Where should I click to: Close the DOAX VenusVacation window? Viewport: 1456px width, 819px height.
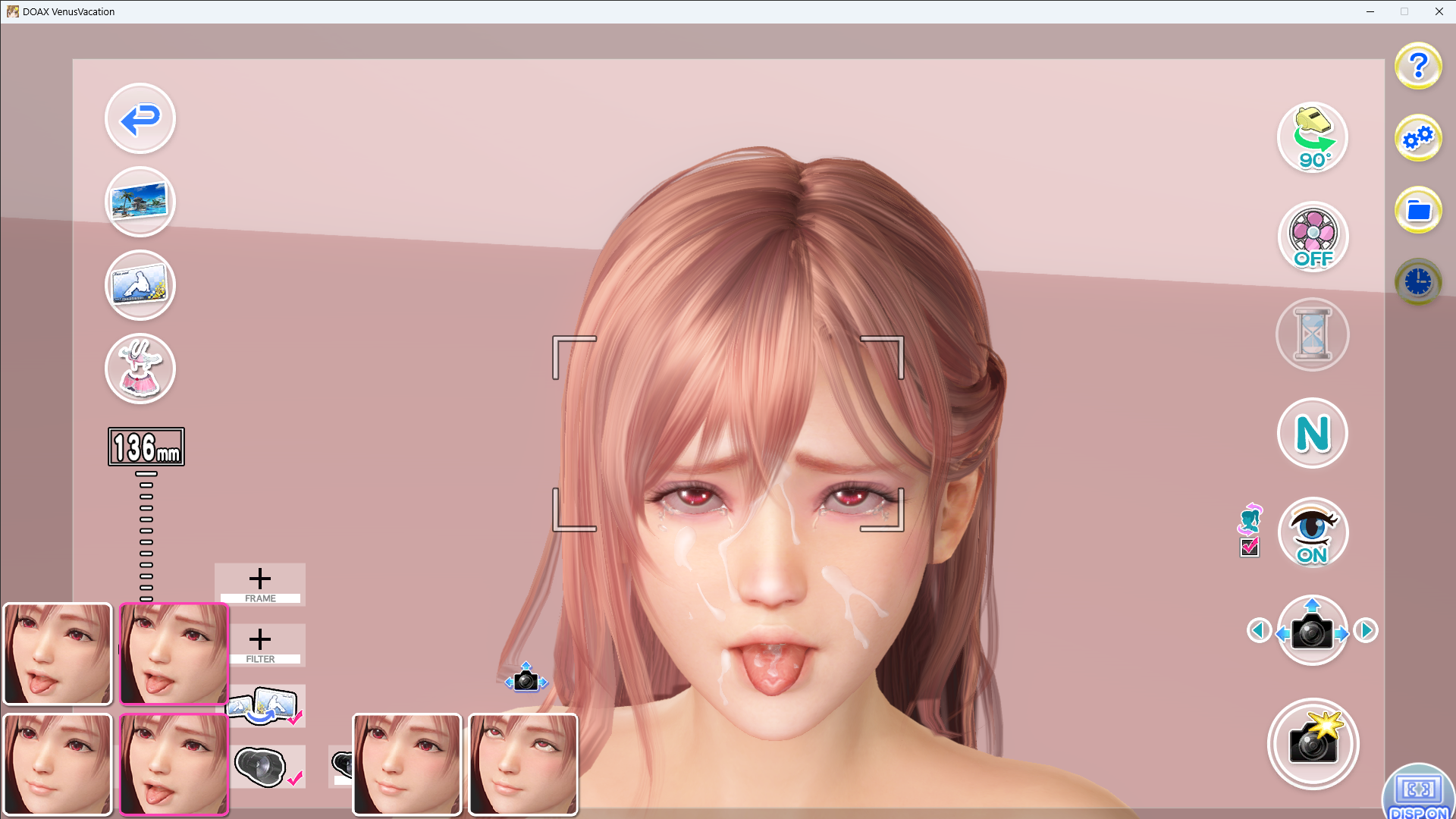(1439, 11)
